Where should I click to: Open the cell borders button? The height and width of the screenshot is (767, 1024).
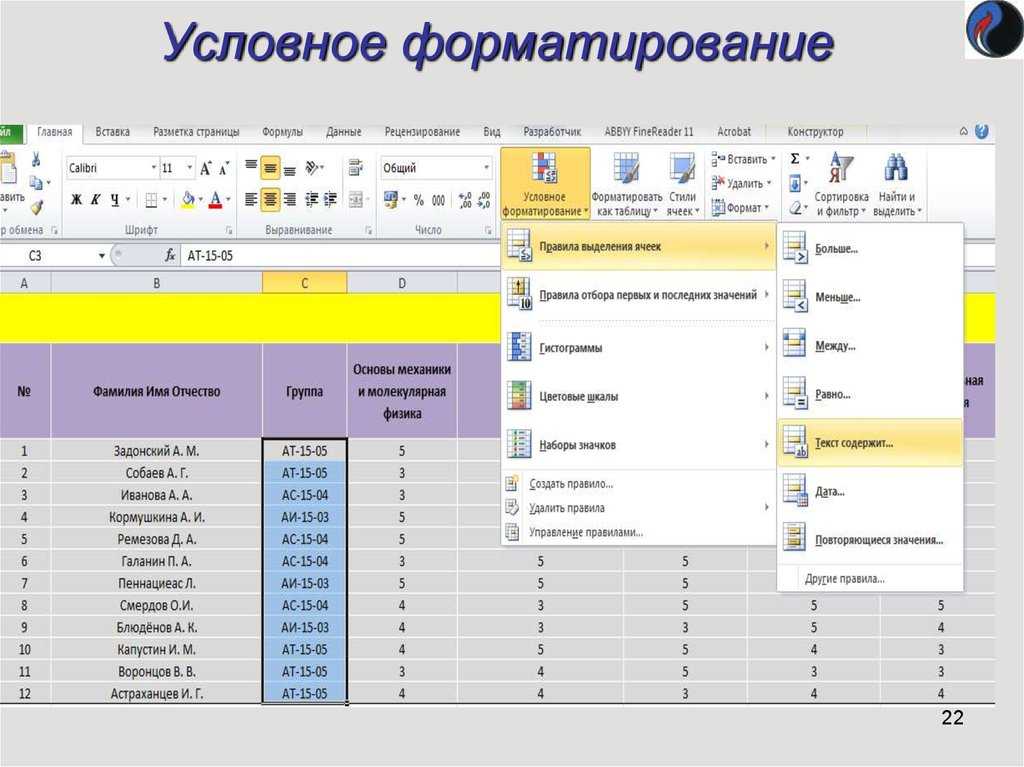pyautogui.click(x=151, y=199)
